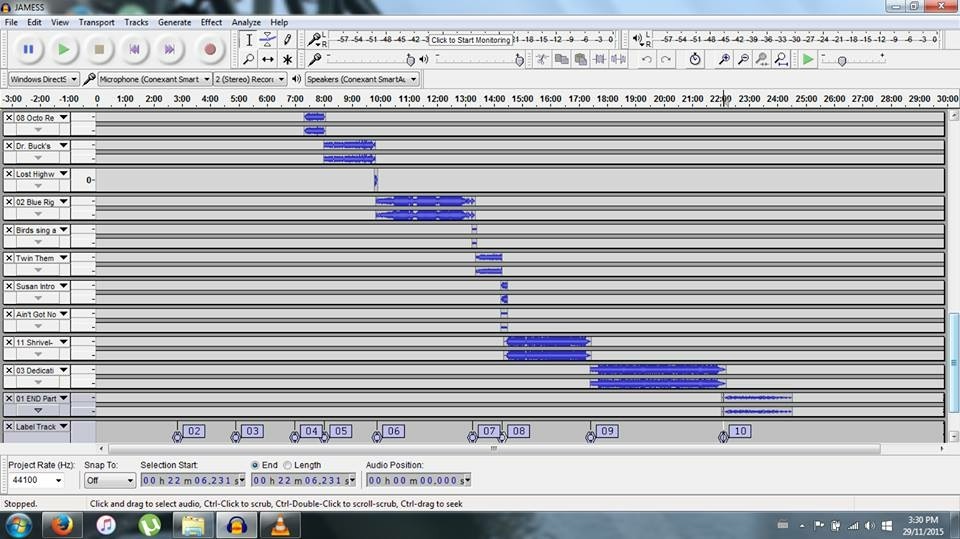Viewport: 960px width, 539px height.
Task: Open the Project Rate dropdown
Action: point(36,481)
